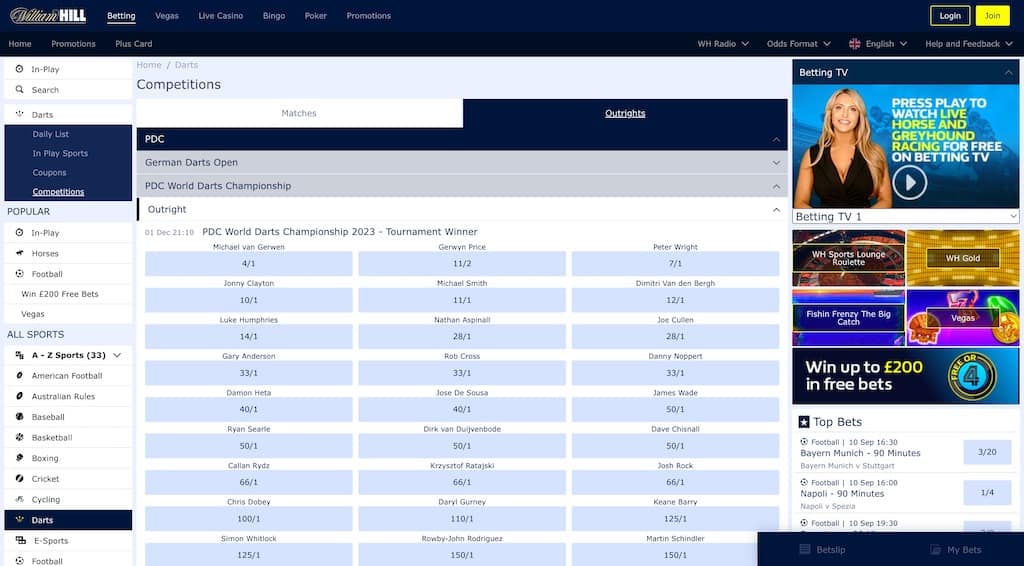This screenshot has height=566, width=1024.
Task: Open the Betting TV 1 channel selector
Action: 906,217
